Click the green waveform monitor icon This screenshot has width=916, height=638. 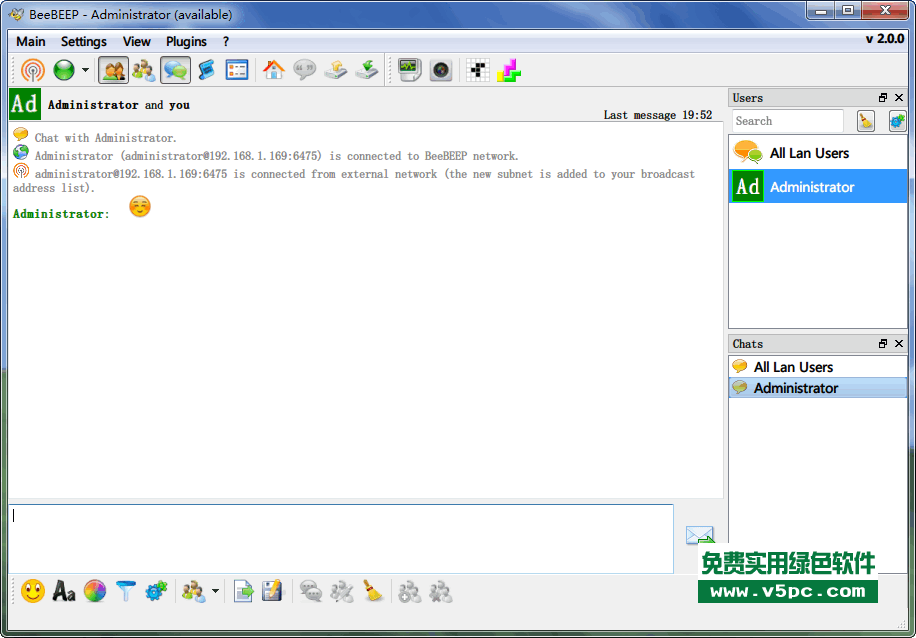[410, 70]
